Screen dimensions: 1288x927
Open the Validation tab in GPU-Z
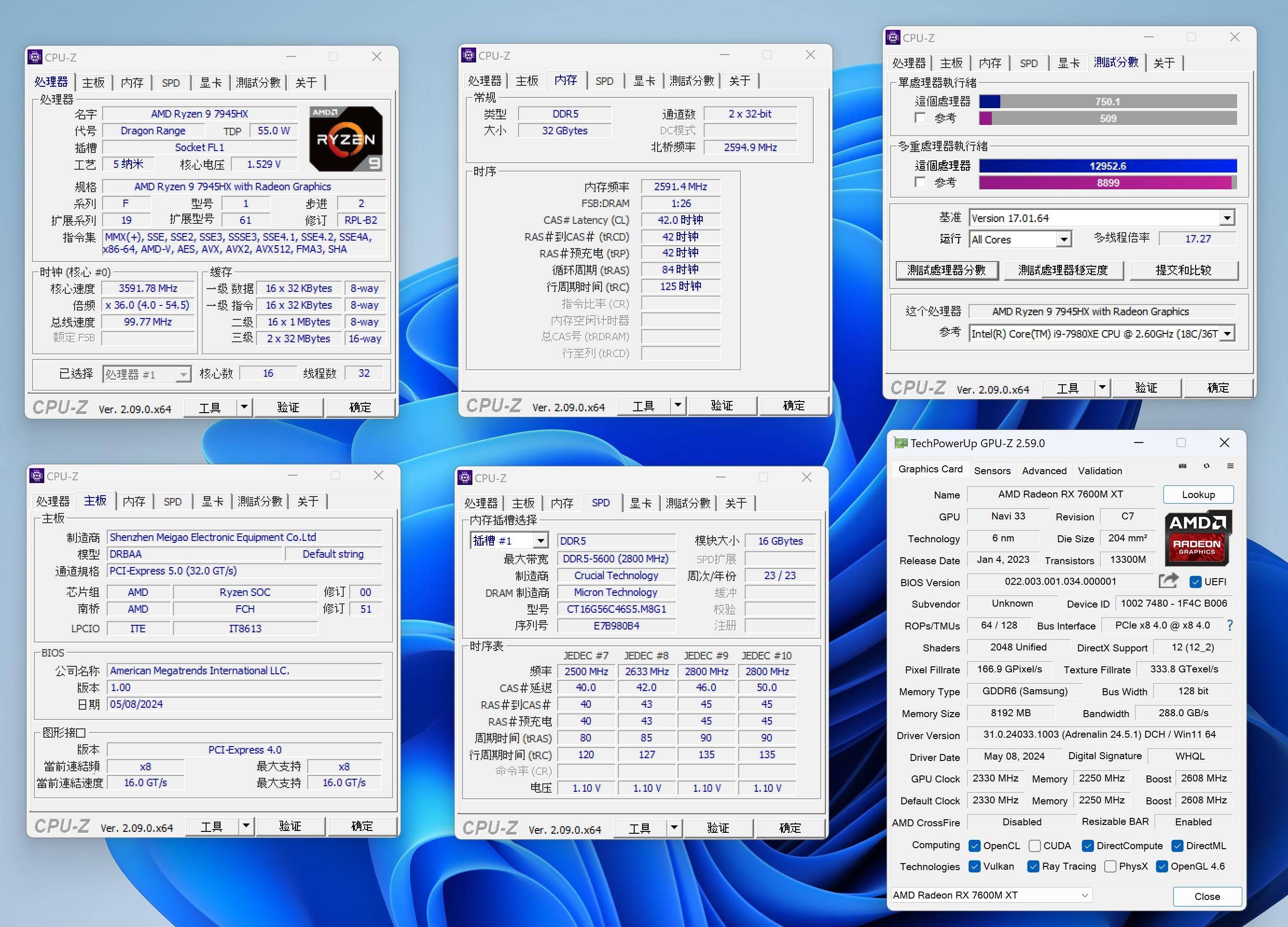[1100, 470]
